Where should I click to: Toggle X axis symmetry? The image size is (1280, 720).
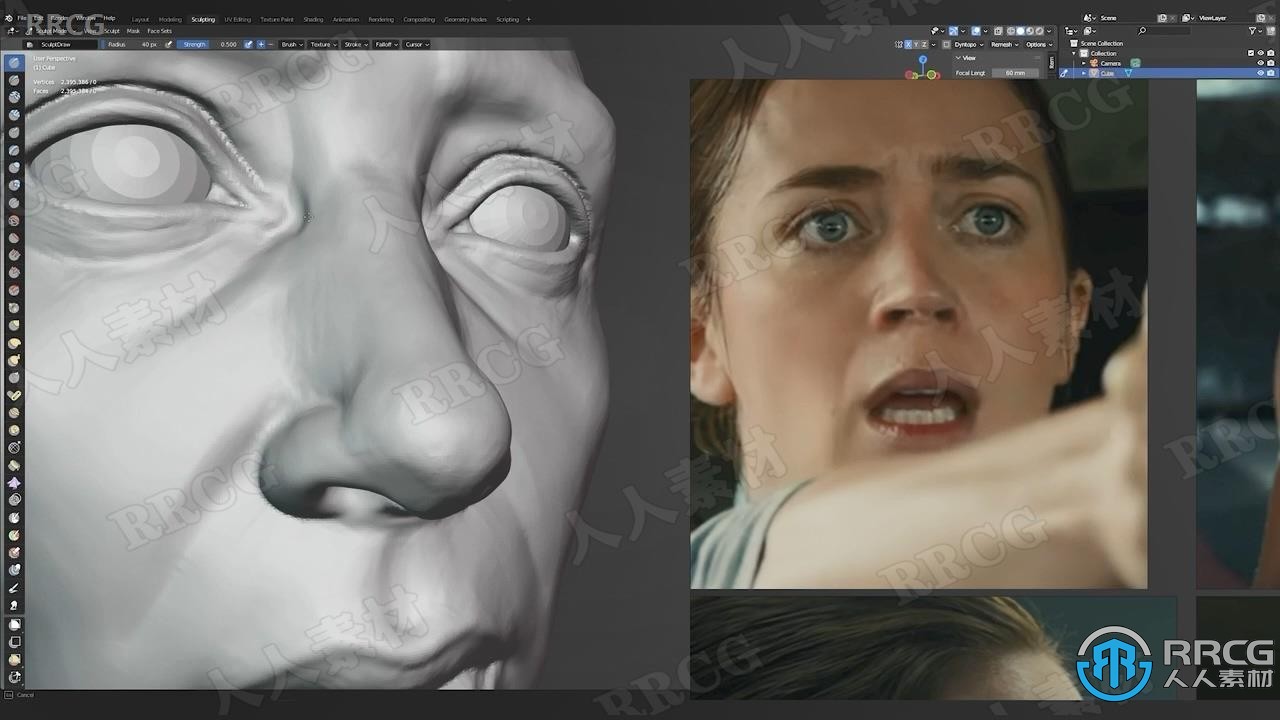(x=908, y=45)
